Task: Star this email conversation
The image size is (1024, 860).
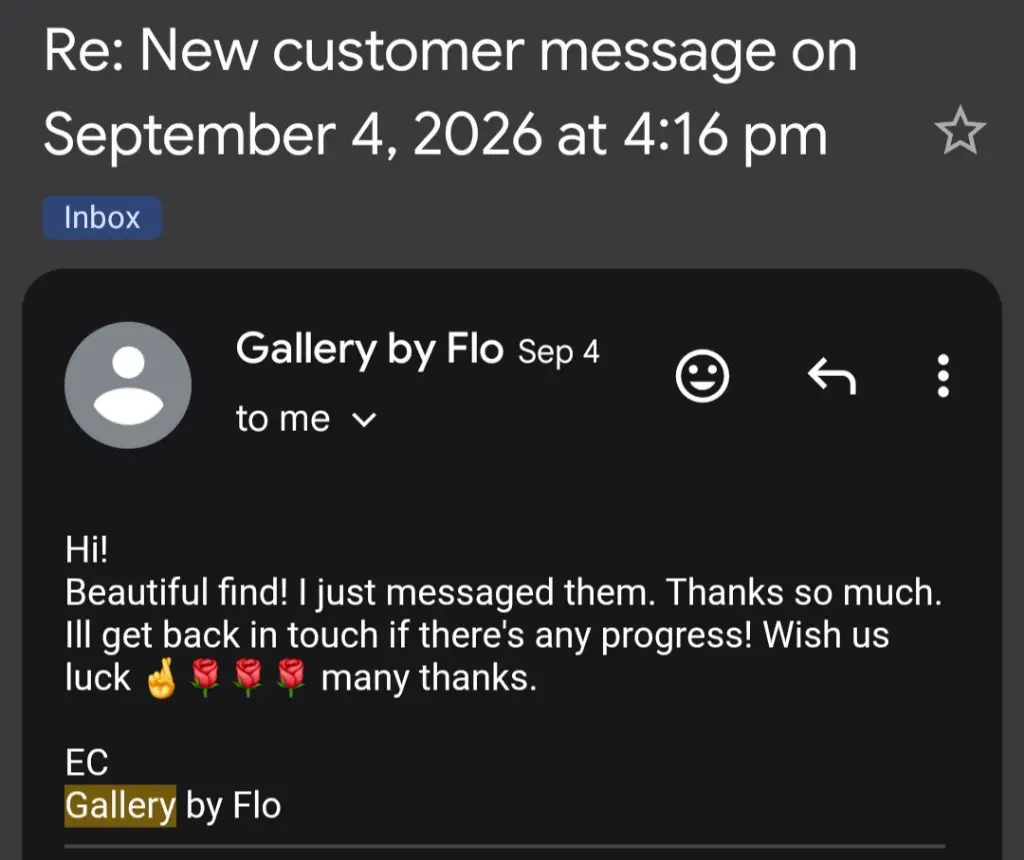Action: (959, 130)
